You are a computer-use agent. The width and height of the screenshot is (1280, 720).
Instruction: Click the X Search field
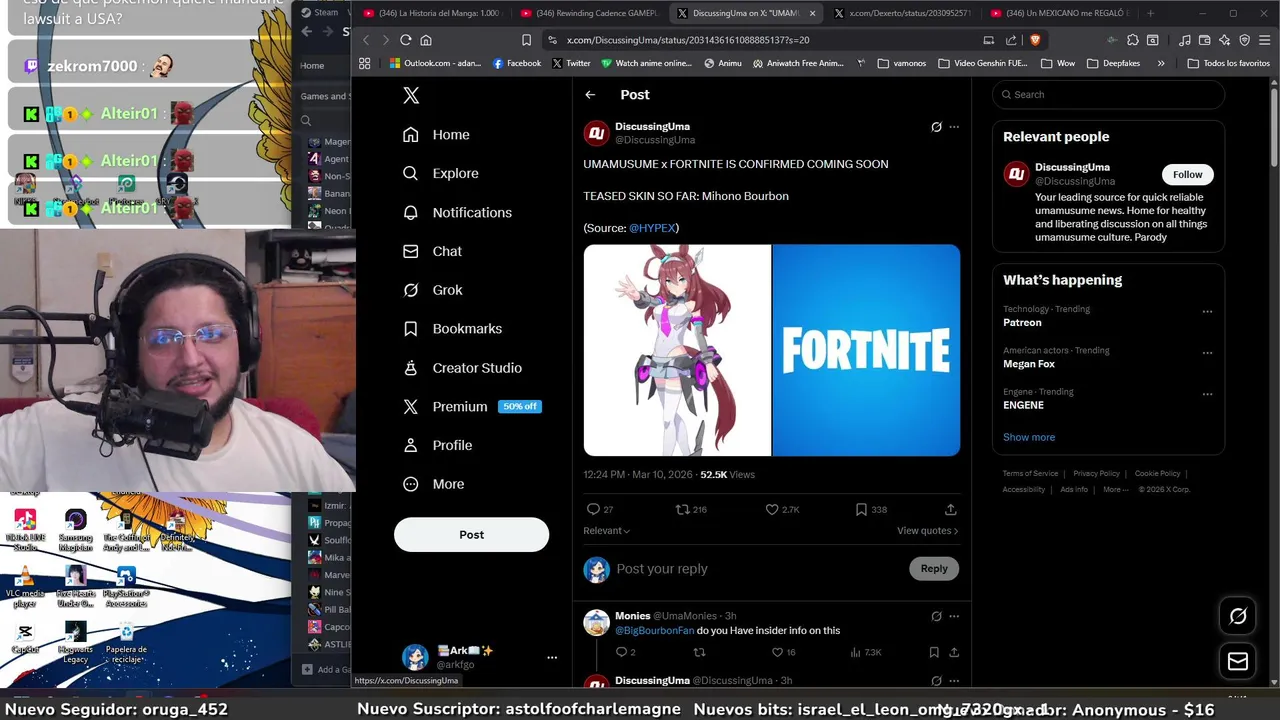click(1108, 95)
